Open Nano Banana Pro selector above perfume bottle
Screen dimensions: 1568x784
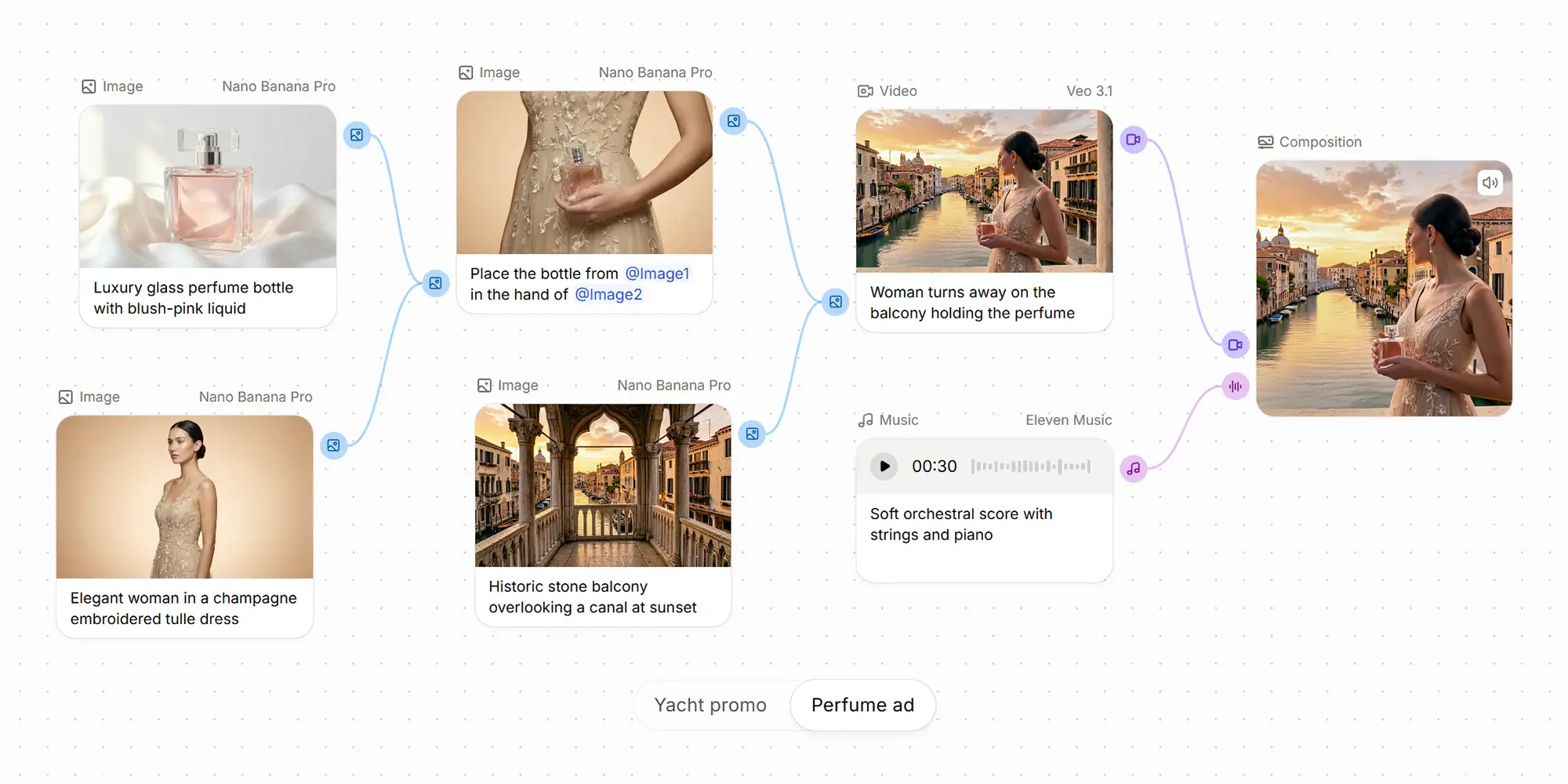click(x=278, y=86)
